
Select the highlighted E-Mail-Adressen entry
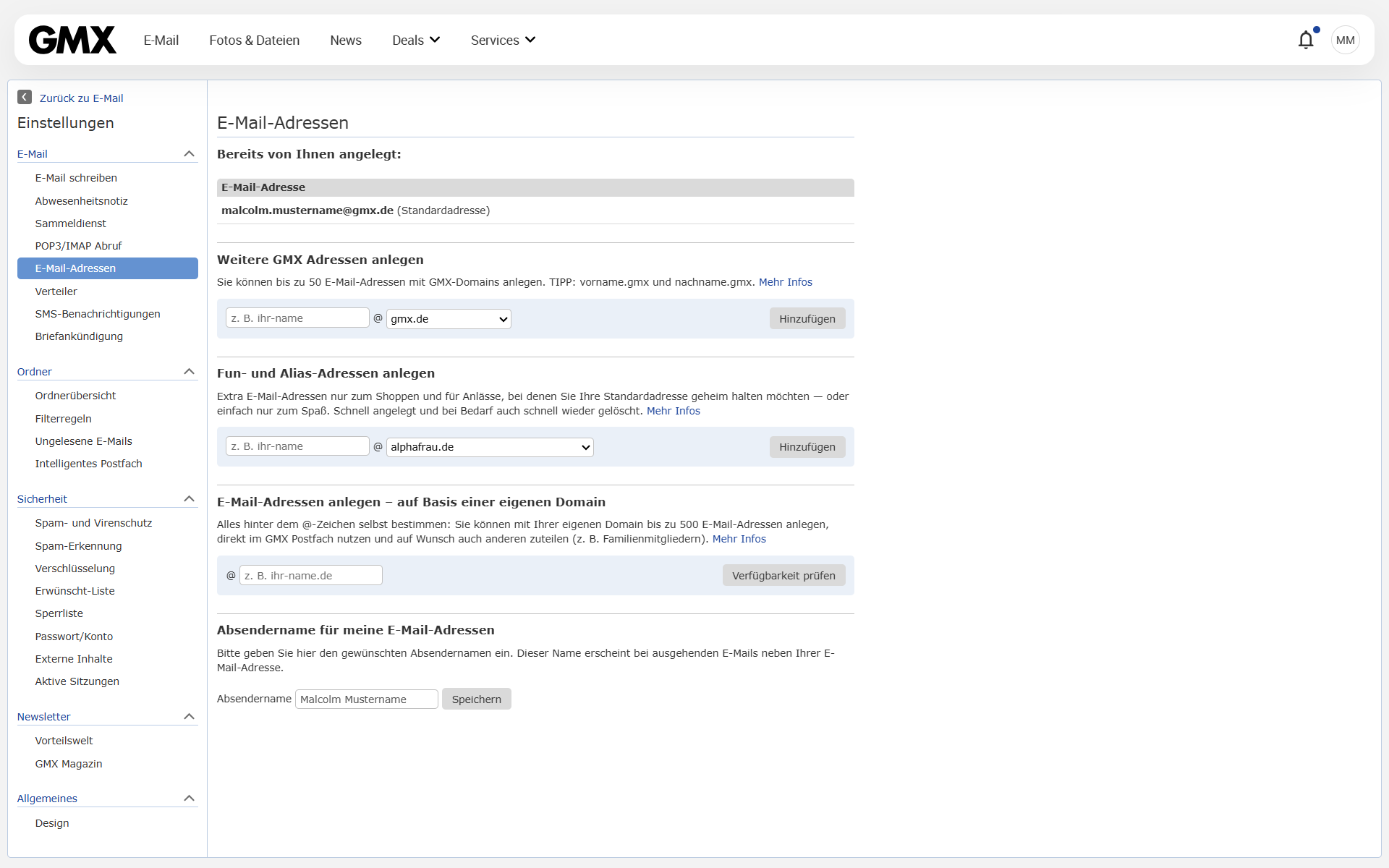(x=107, y=268)
